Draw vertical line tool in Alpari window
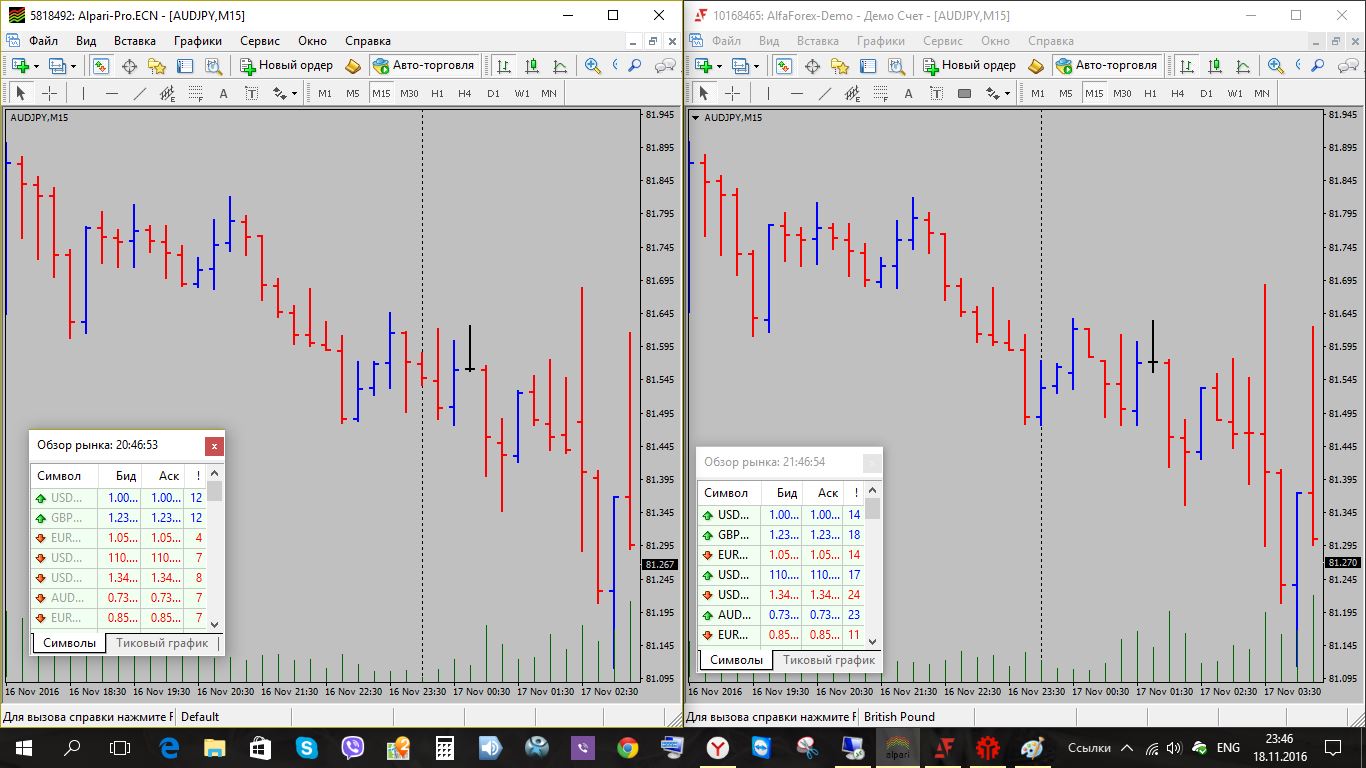1366x768 pixels. coord(83,93)
